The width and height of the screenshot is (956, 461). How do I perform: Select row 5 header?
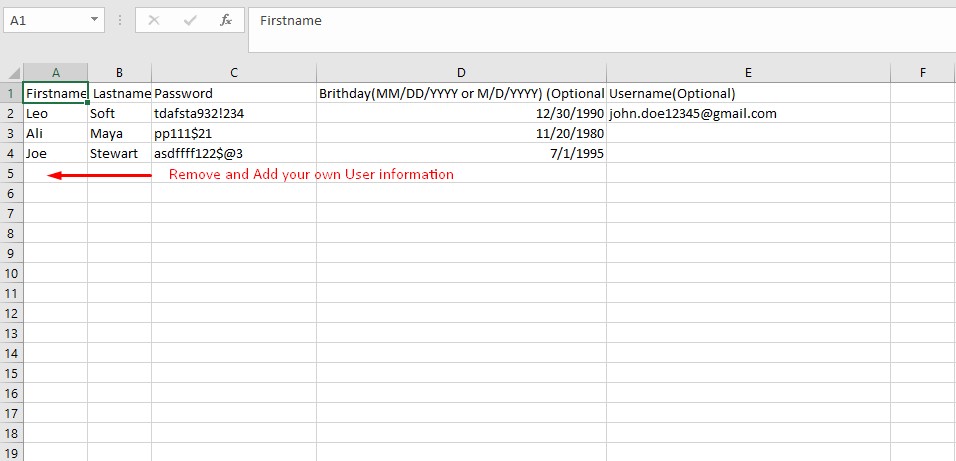pos(12,173)
